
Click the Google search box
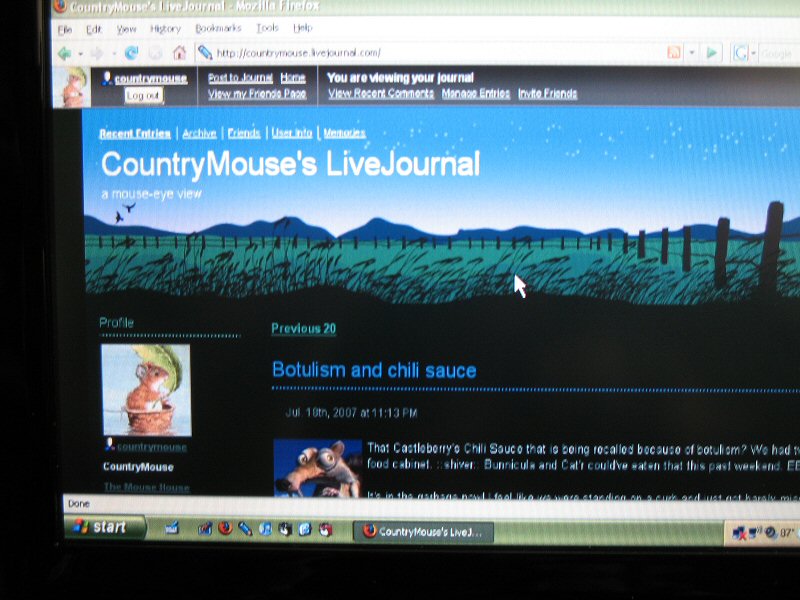779,53
